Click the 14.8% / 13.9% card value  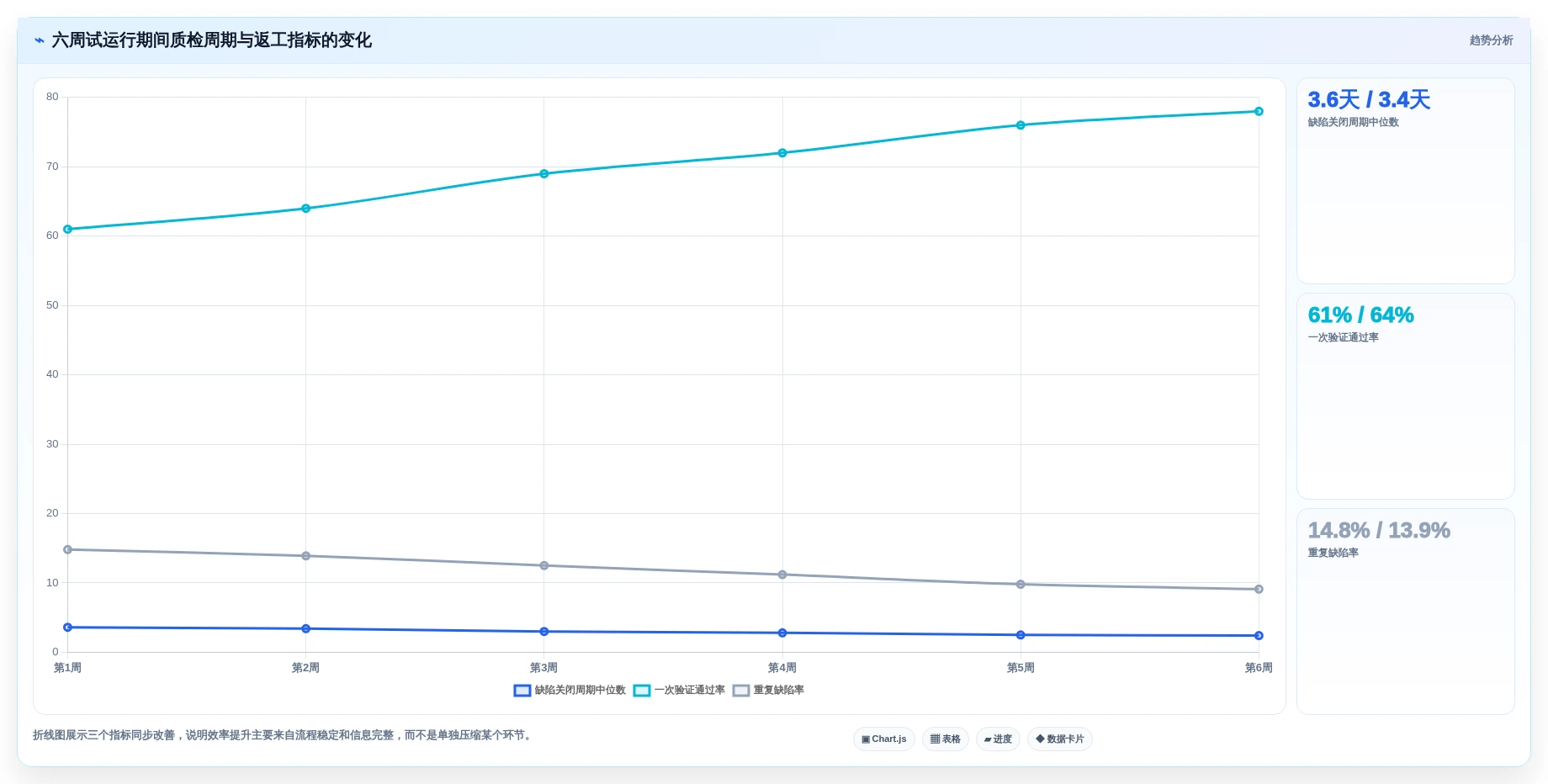click(1379, 530)
